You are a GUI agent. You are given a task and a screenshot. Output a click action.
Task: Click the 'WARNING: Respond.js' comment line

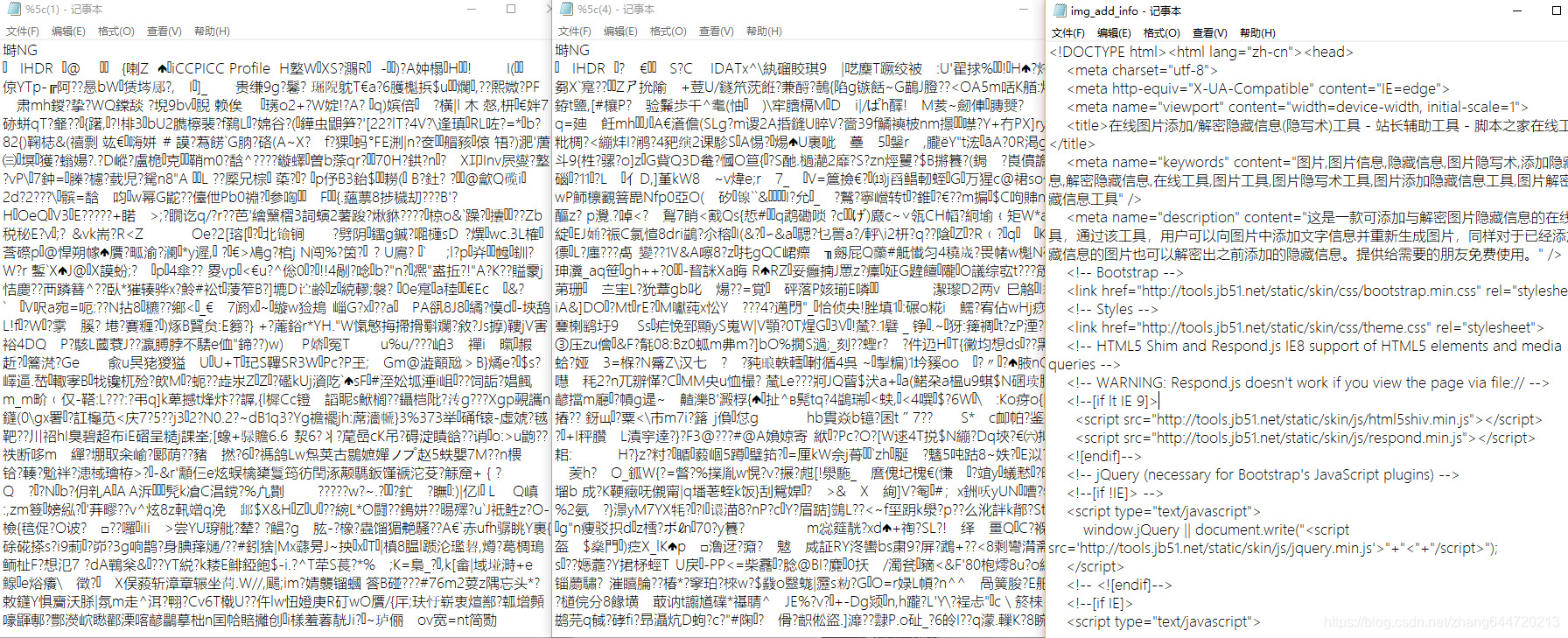coord(1308,382)
